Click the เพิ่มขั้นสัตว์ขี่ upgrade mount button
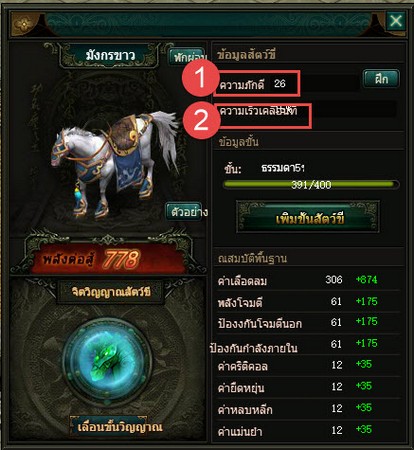This screenshot has width=414, height=450. click(x=308, y=217)
